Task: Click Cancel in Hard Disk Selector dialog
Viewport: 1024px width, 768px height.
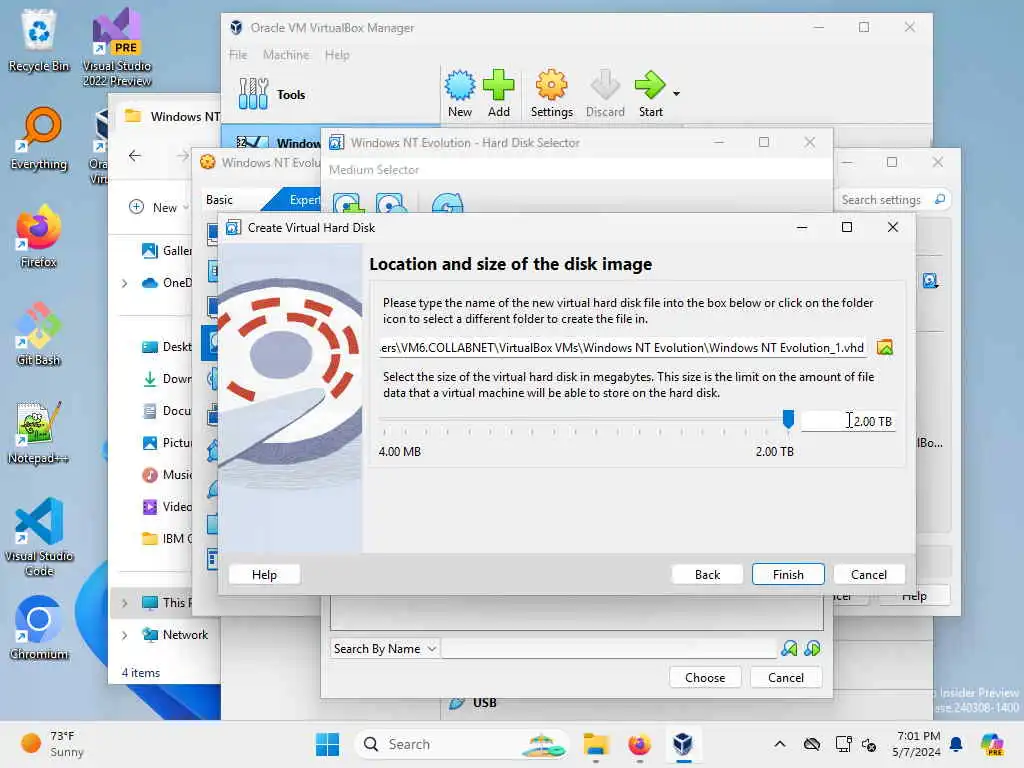Action: tap(786, 678)
